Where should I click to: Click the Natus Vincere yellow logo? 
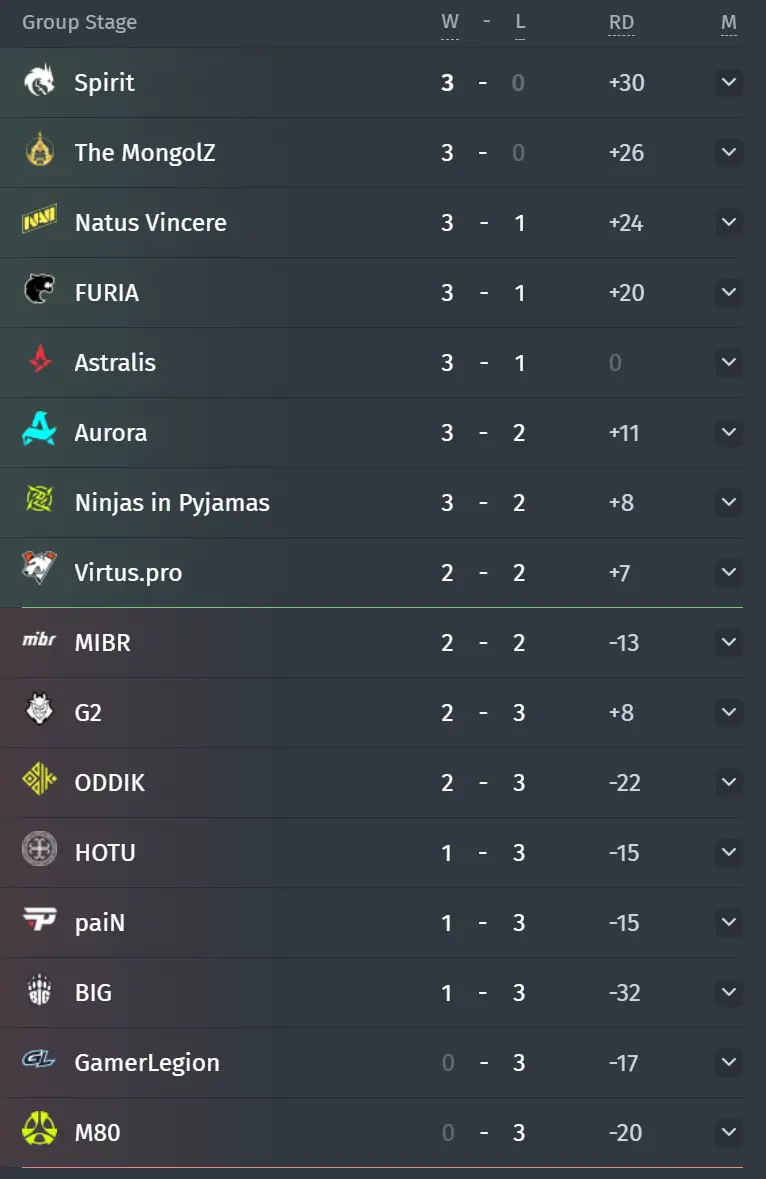39,221
